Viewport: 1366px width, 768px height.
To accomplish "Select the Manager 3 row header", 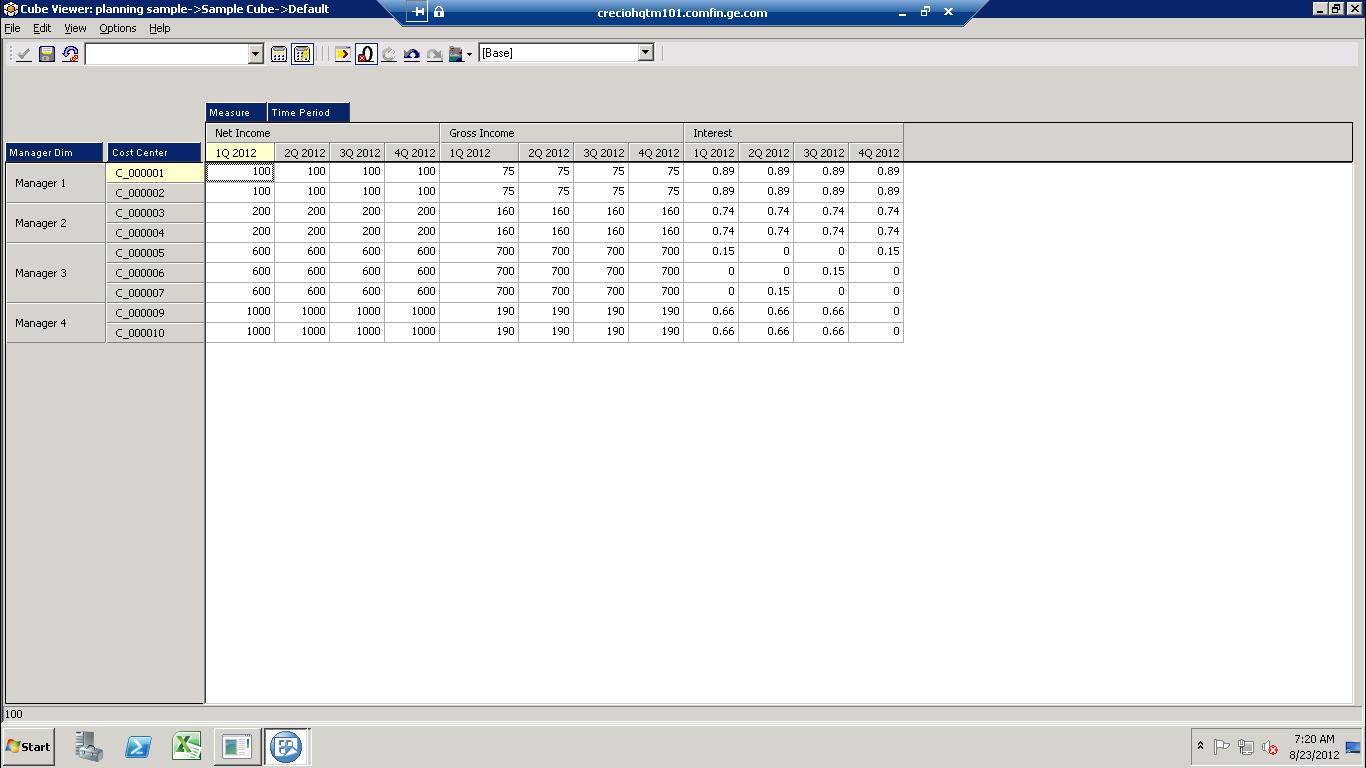I will (56, 273).
